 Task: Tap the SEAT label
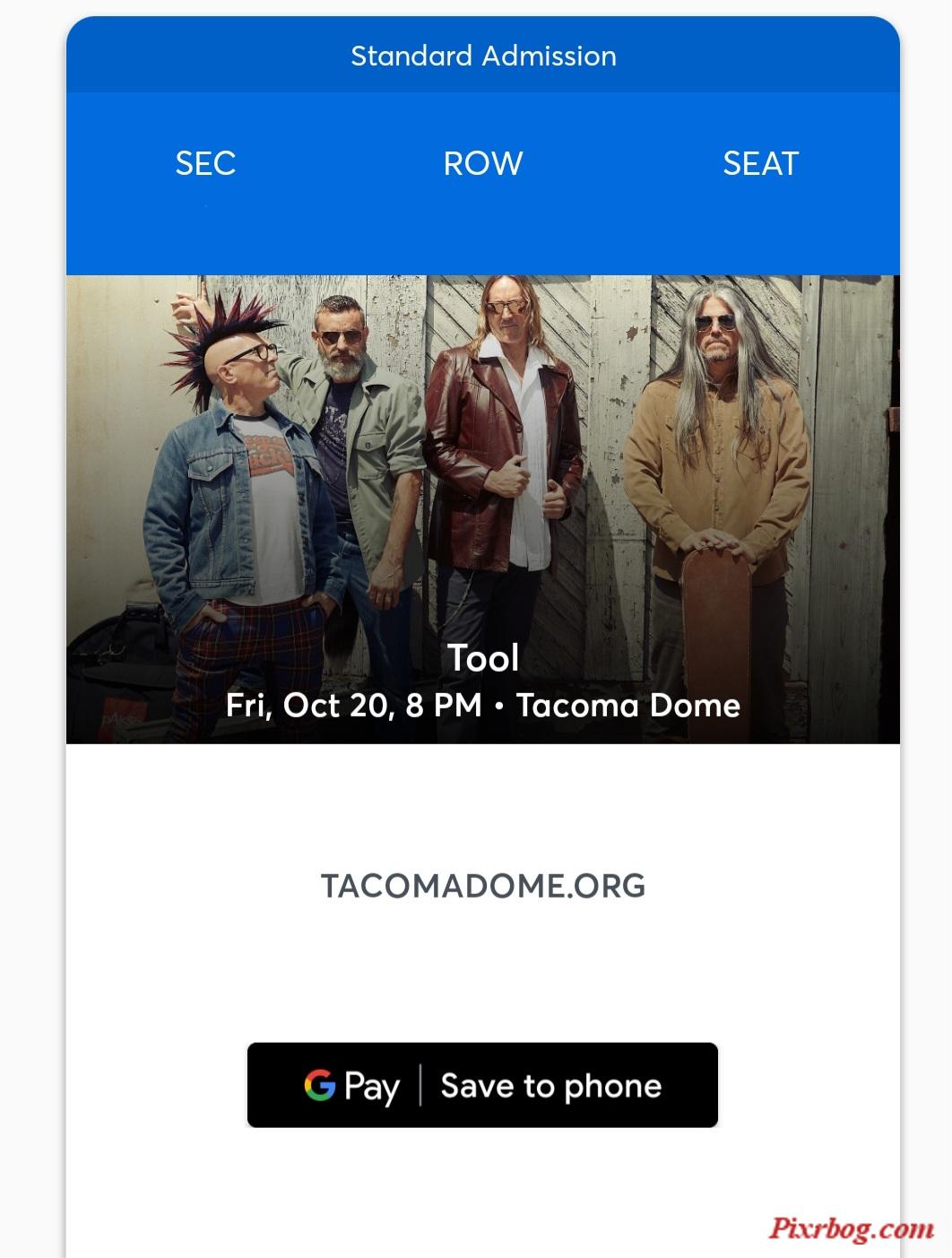coord(760,163)
